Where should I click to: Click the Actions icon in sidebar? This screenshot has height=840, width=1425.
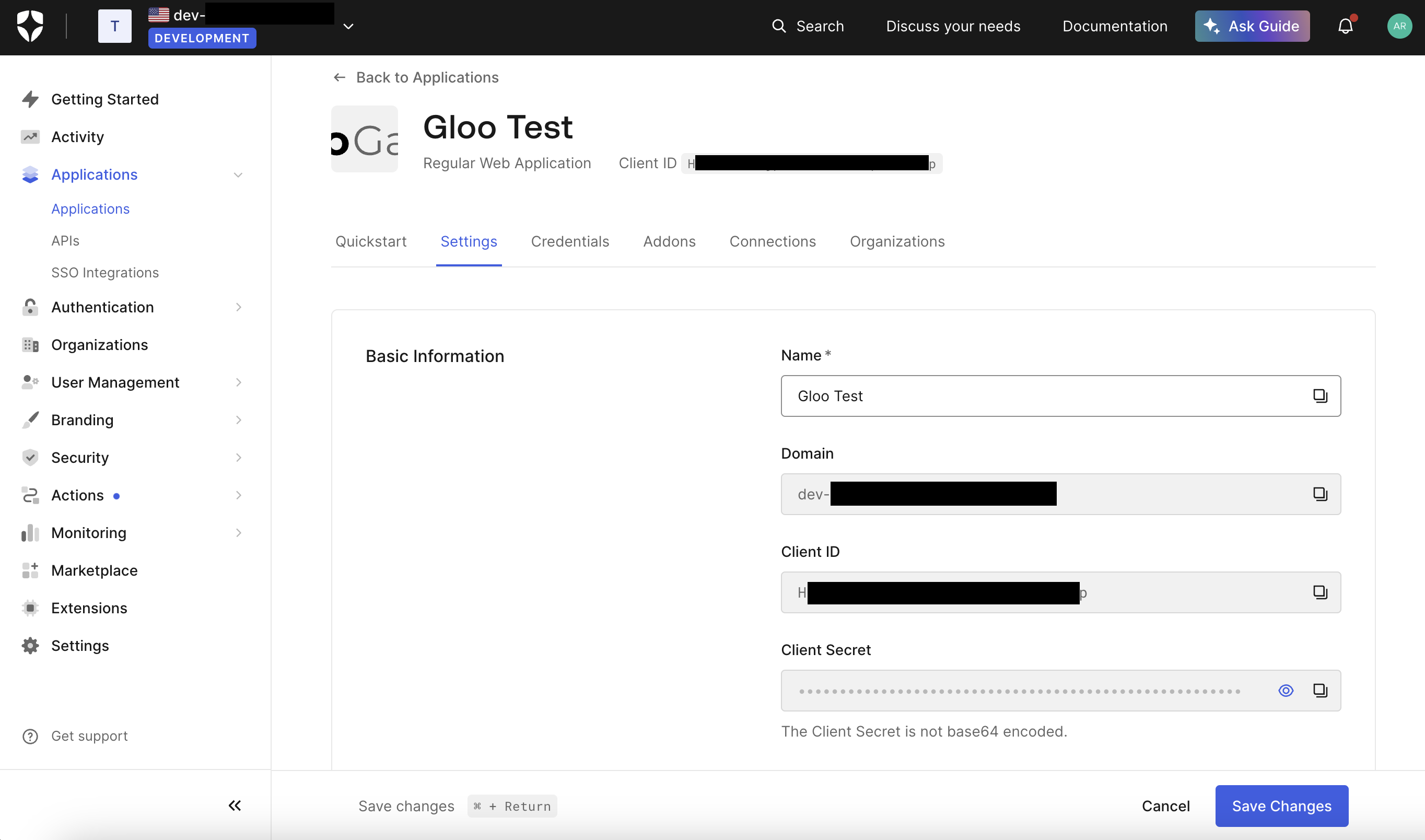30,494
